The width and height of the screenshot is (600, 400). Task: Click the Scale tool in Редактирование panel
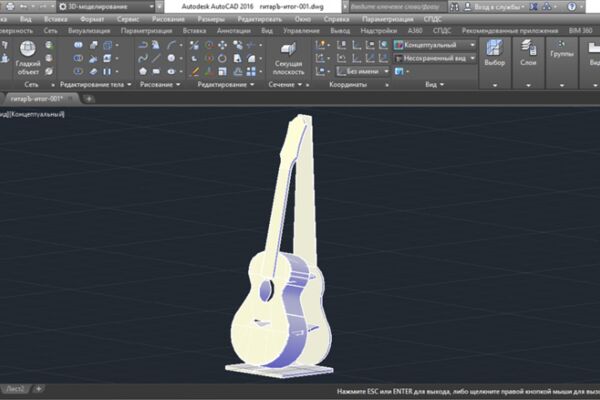222,71
